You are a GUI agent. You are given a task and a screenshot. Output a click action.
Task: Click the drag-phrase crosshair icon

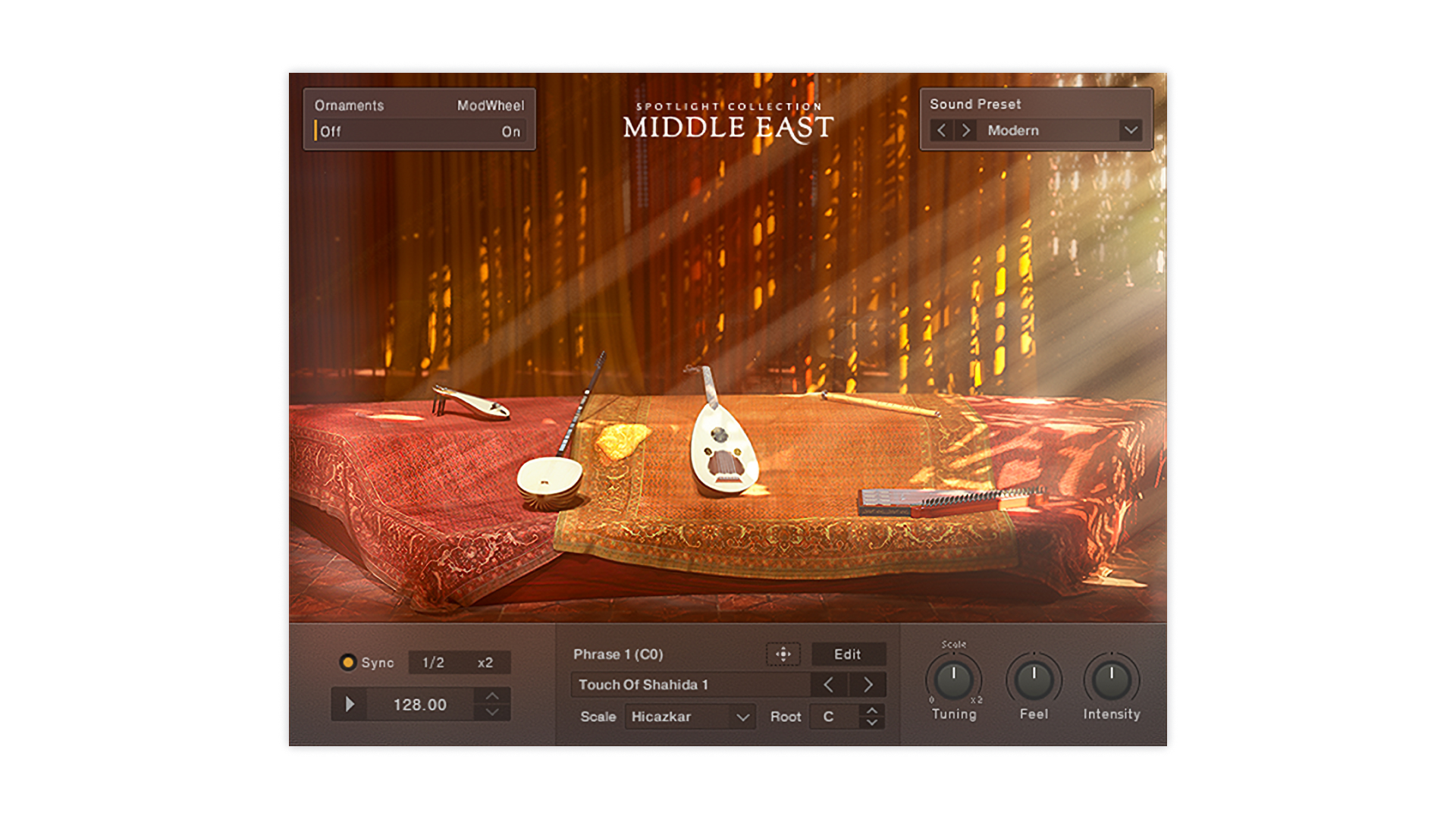pos(783,654)
